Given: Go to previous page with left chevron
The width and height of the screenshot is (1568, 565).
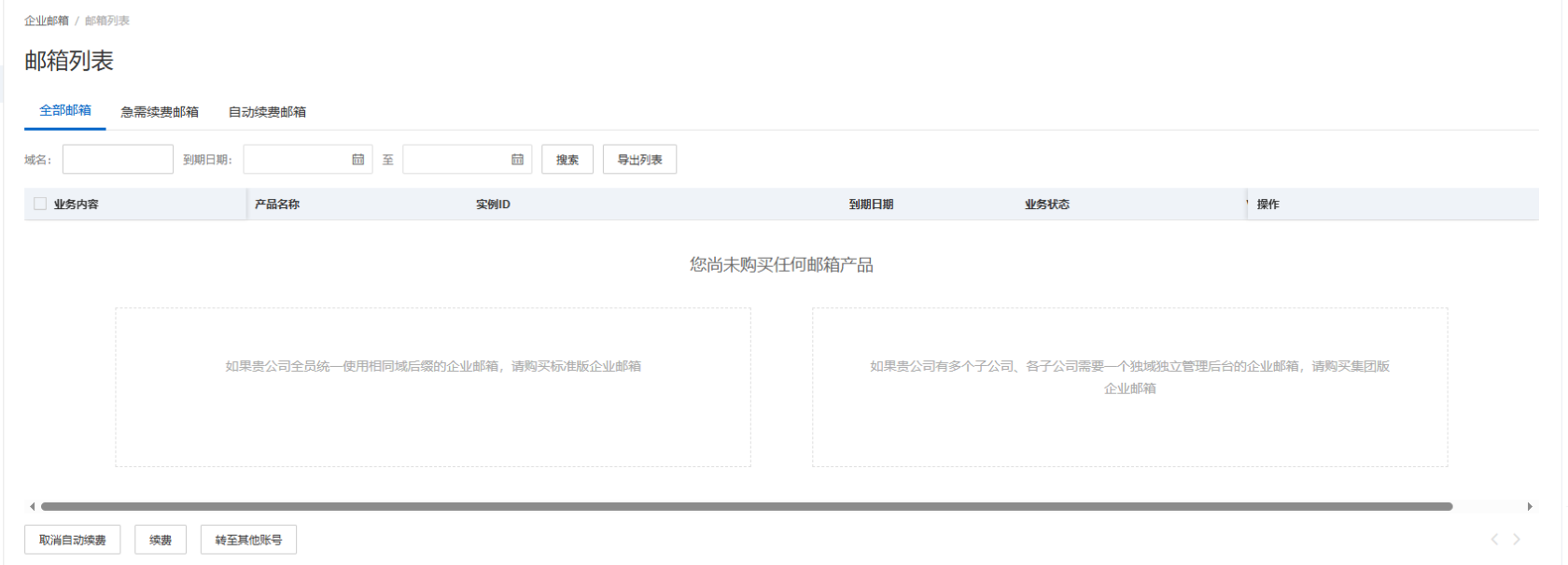Looking at the screenshot, I should coord(1494,539).
